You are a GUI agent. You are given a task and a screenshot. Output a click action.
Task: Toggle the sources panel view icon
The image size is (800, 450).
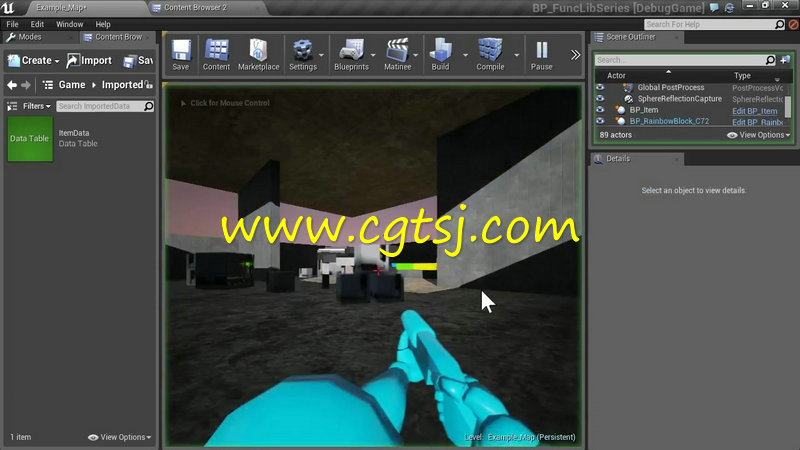pyautogui.click(x=12, y=106)
